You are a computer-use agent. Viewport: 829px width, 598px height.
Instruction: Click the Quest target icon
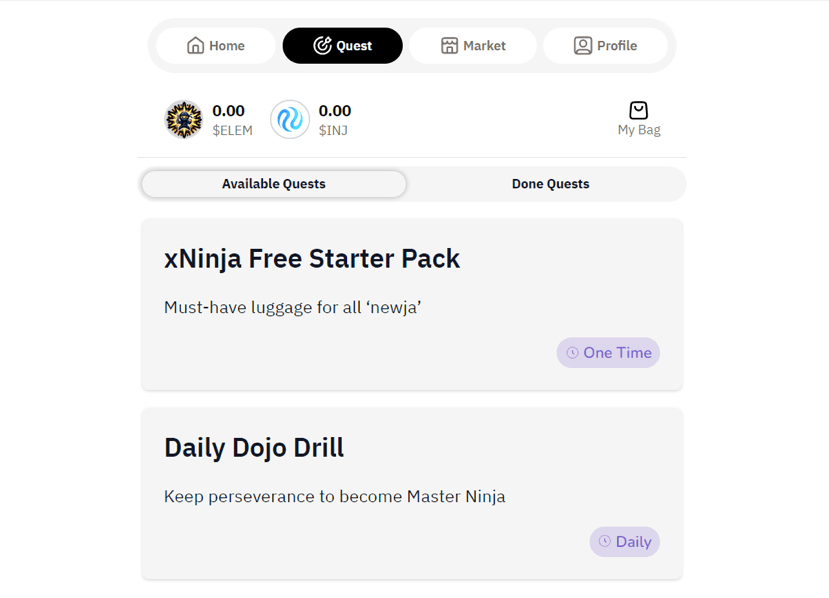click(322, 46)
